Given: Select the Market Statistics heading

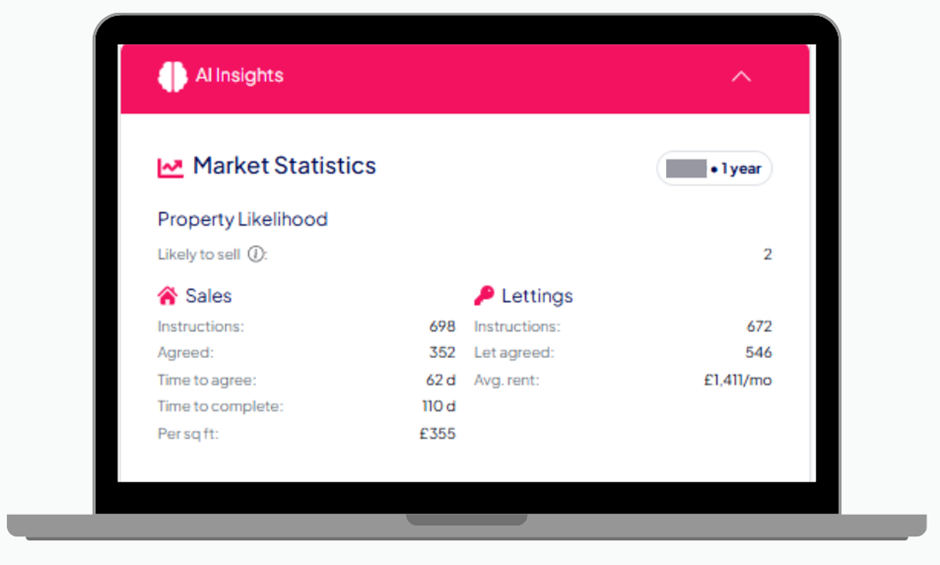Looking at the screenshot, I should click(x=284, y=166).
